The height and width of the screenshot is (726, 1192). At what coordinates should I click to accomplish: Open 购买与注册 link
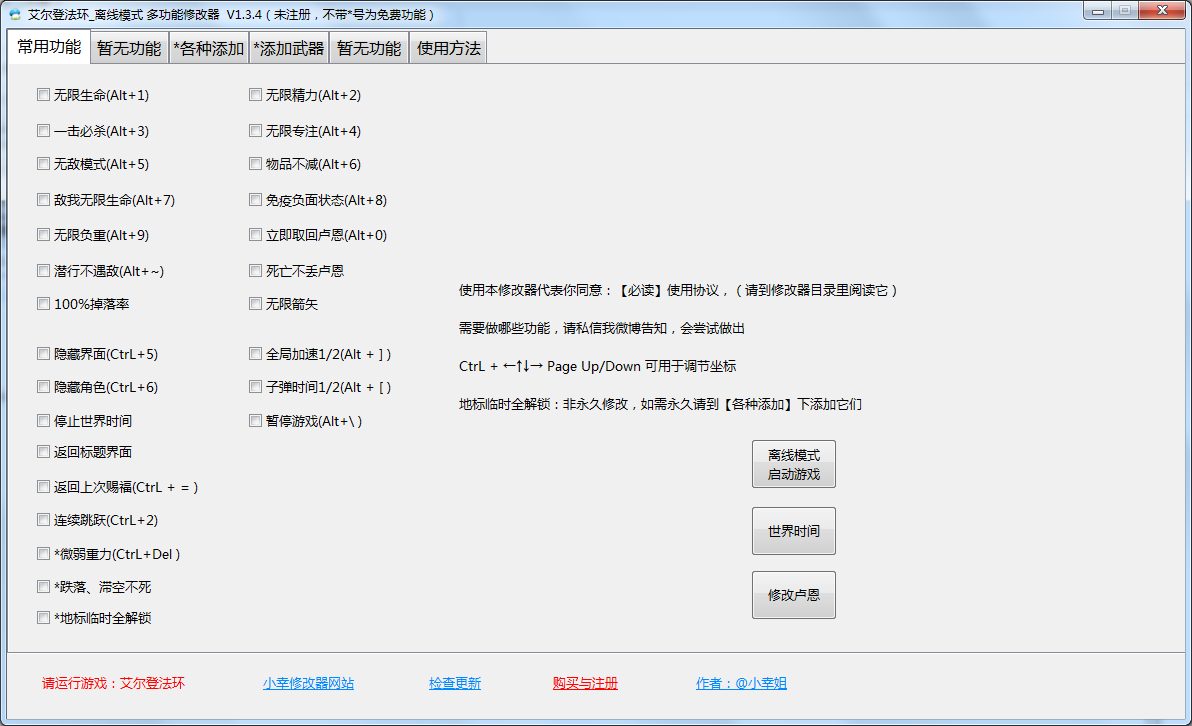[x=585, y=683]
